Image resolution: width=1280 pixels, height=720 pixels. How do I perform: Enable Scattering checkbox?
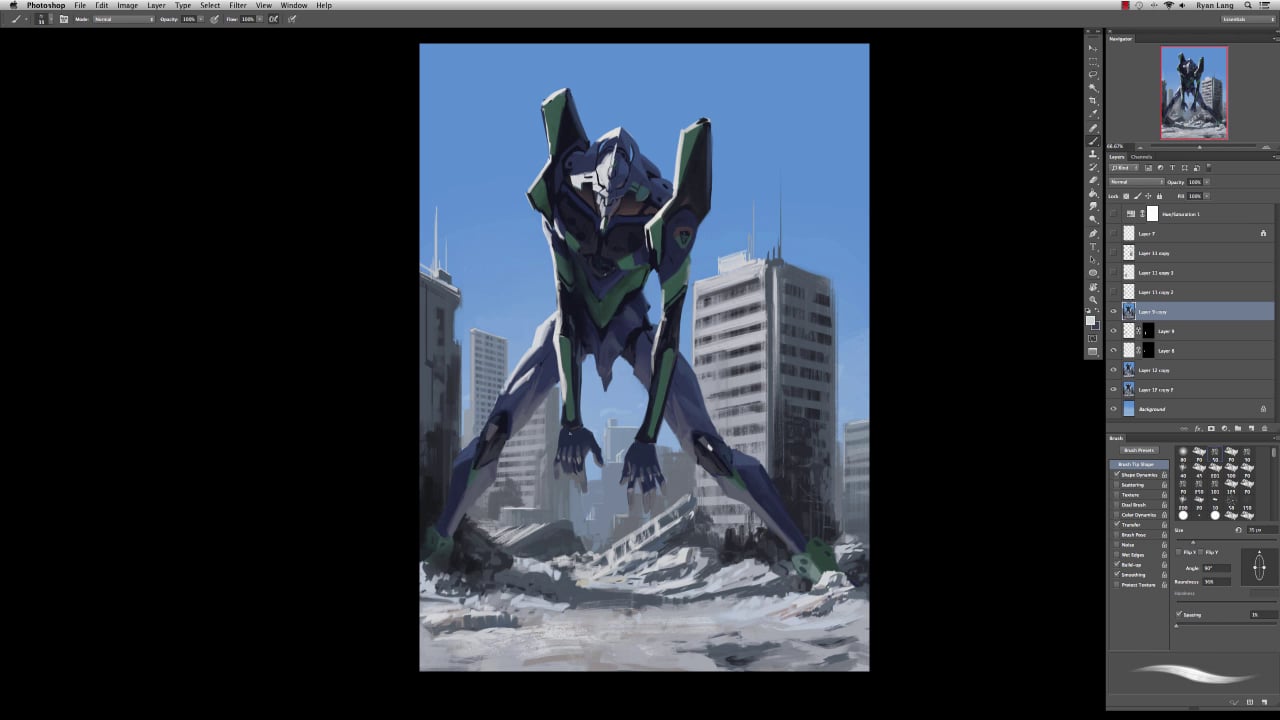[1117, 485]
